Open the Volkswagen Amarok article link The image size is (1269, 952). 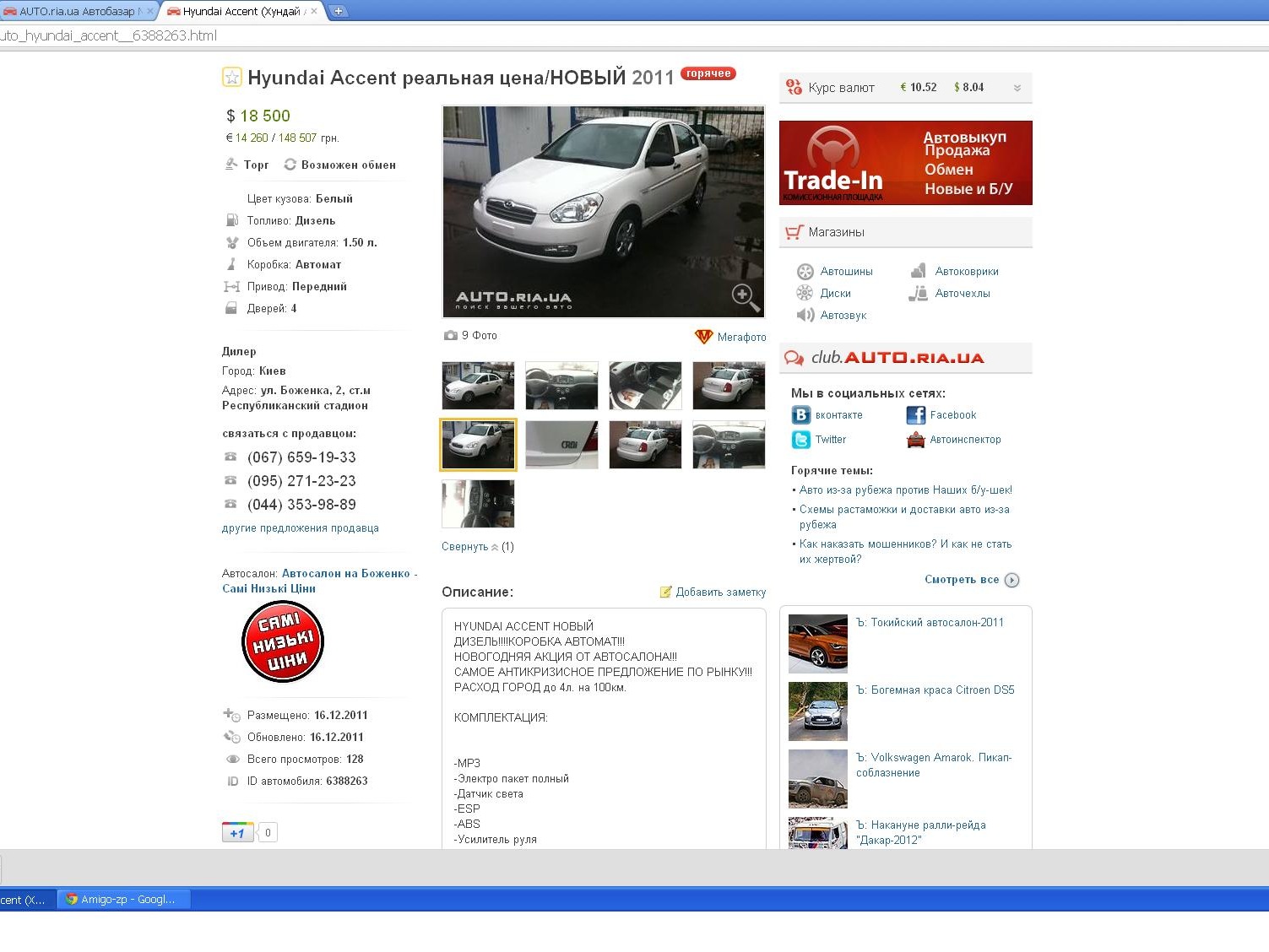(934, 765)
